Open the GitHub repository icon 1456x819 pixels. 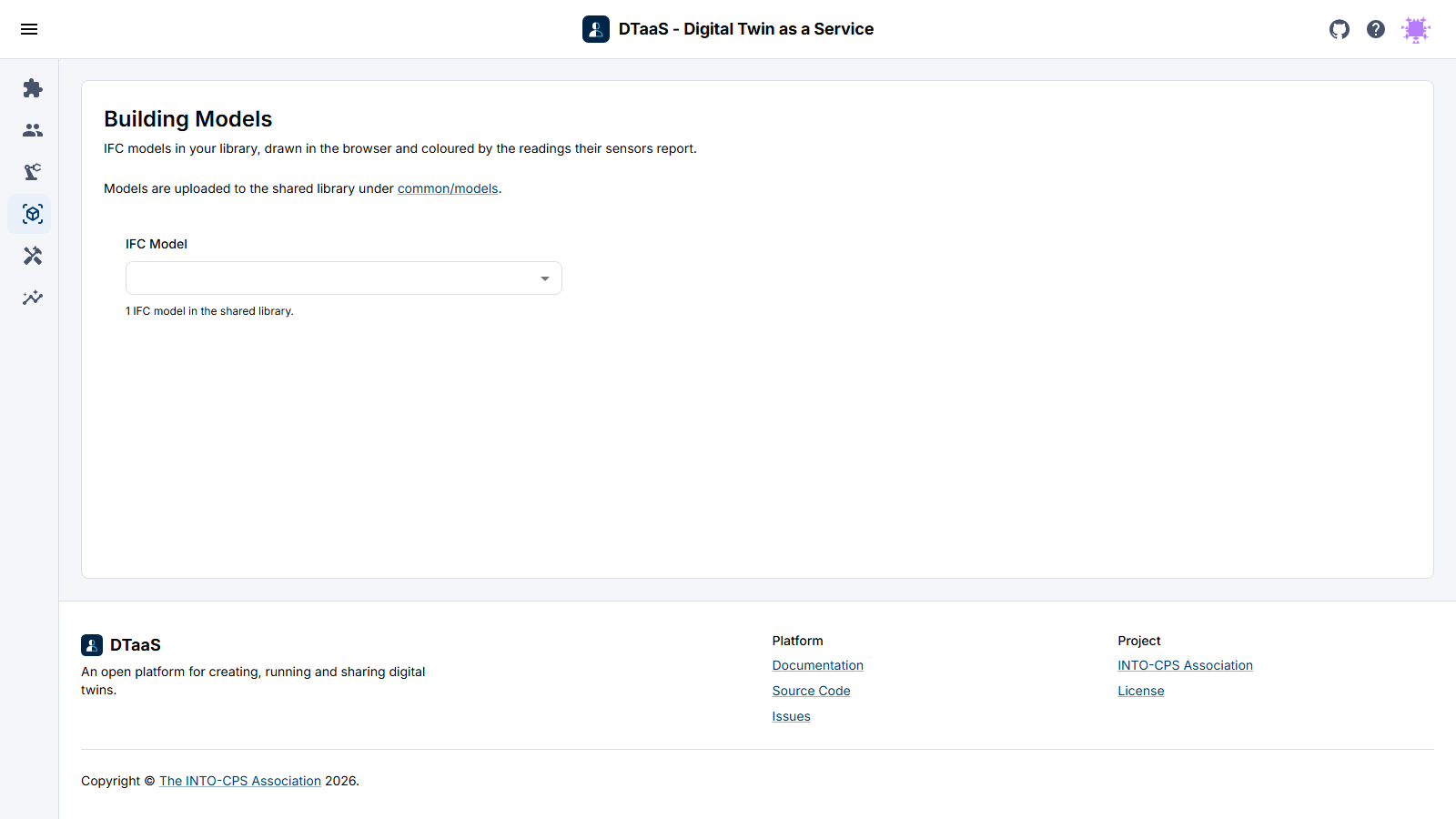click(x=1340, y=29)
